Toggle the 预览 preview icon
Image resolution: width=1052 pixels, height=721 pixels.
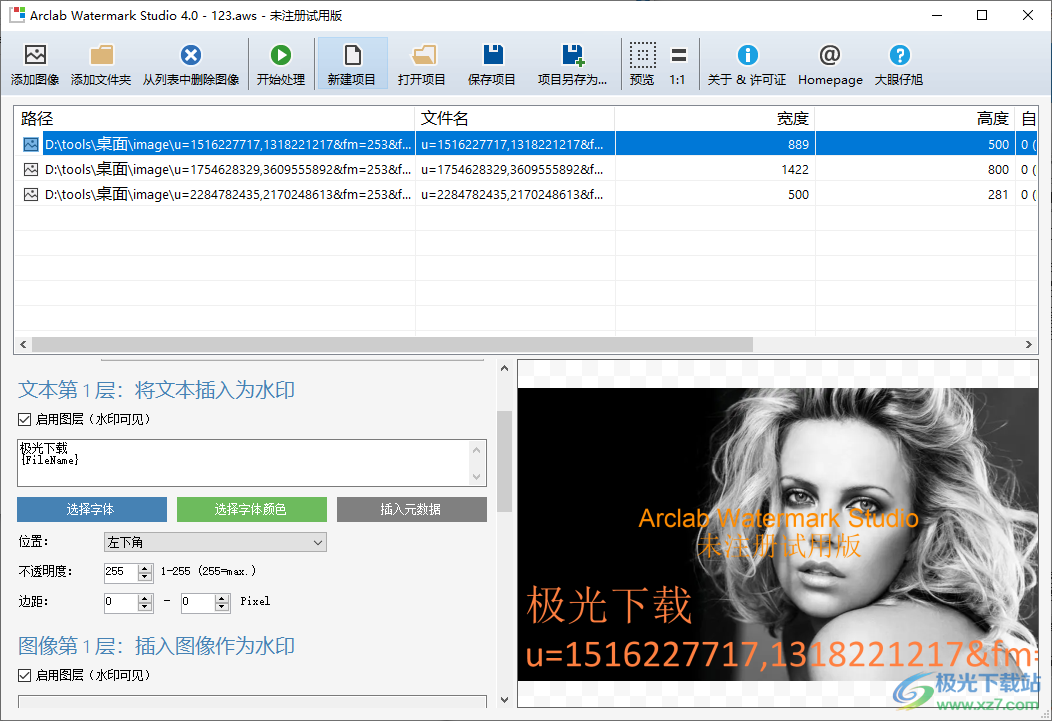tap(642, 55)
